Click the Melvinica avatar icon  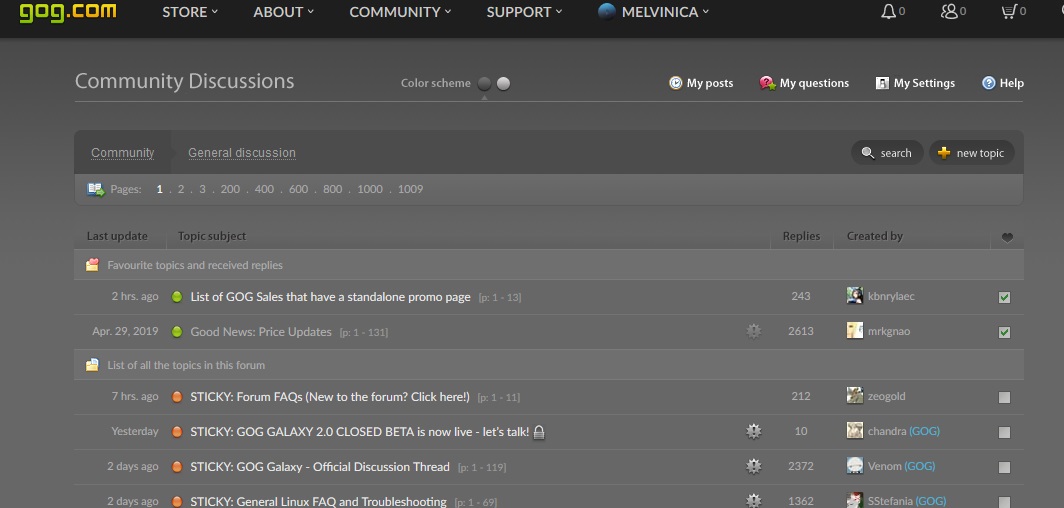pyautogui.click(x=607, y=12)
